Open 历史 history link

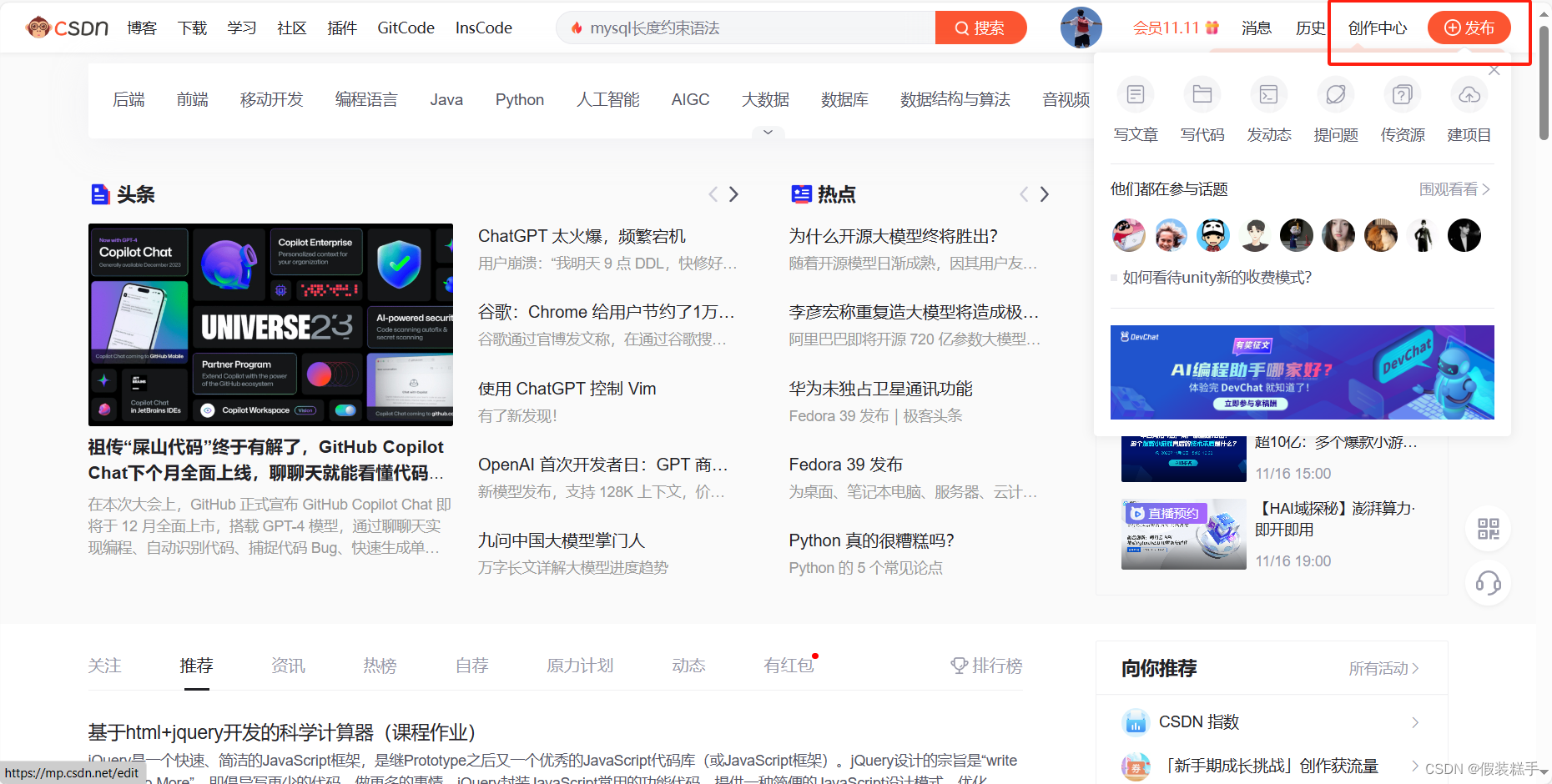pos(1311,28)
